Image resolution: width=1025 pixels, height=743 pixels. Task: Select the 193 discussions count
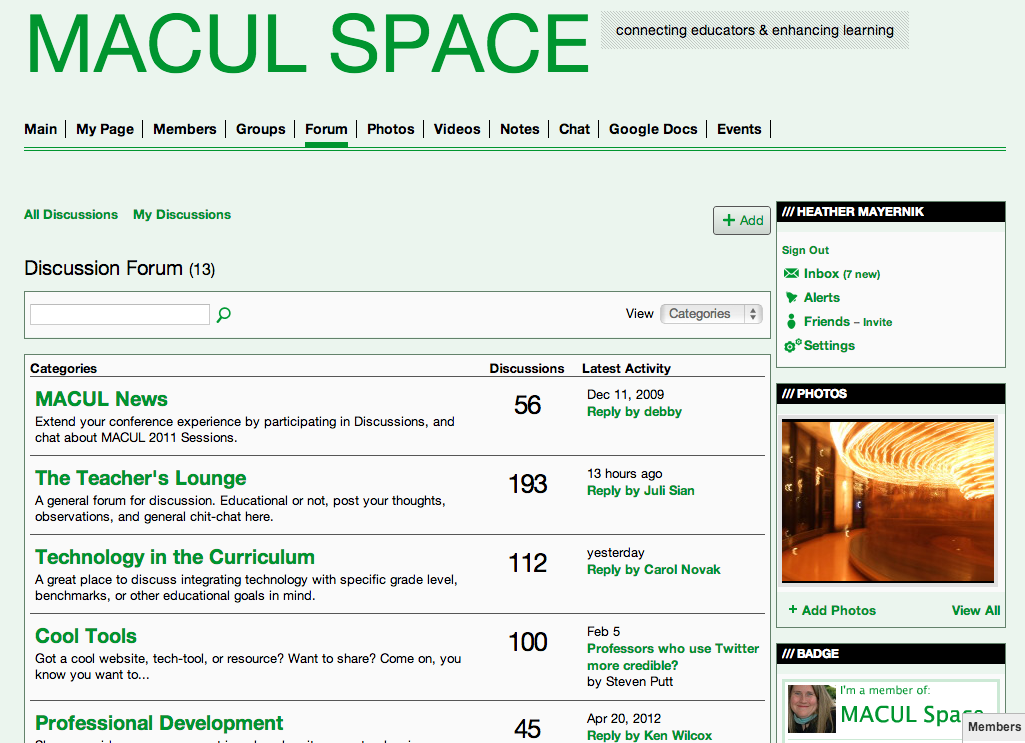[x=528, y=484]
